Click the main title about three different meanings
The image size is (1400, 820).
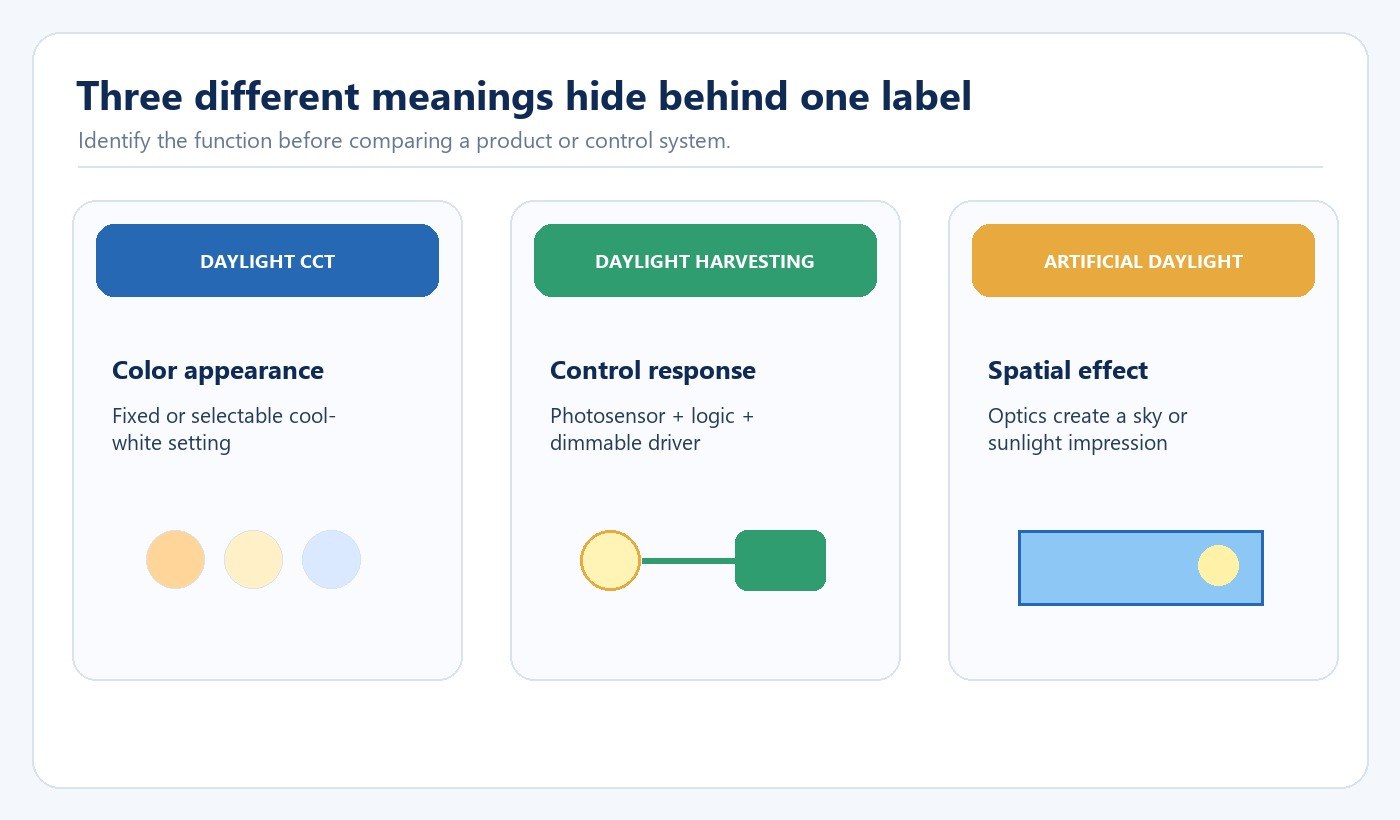[x=524, y=97]
